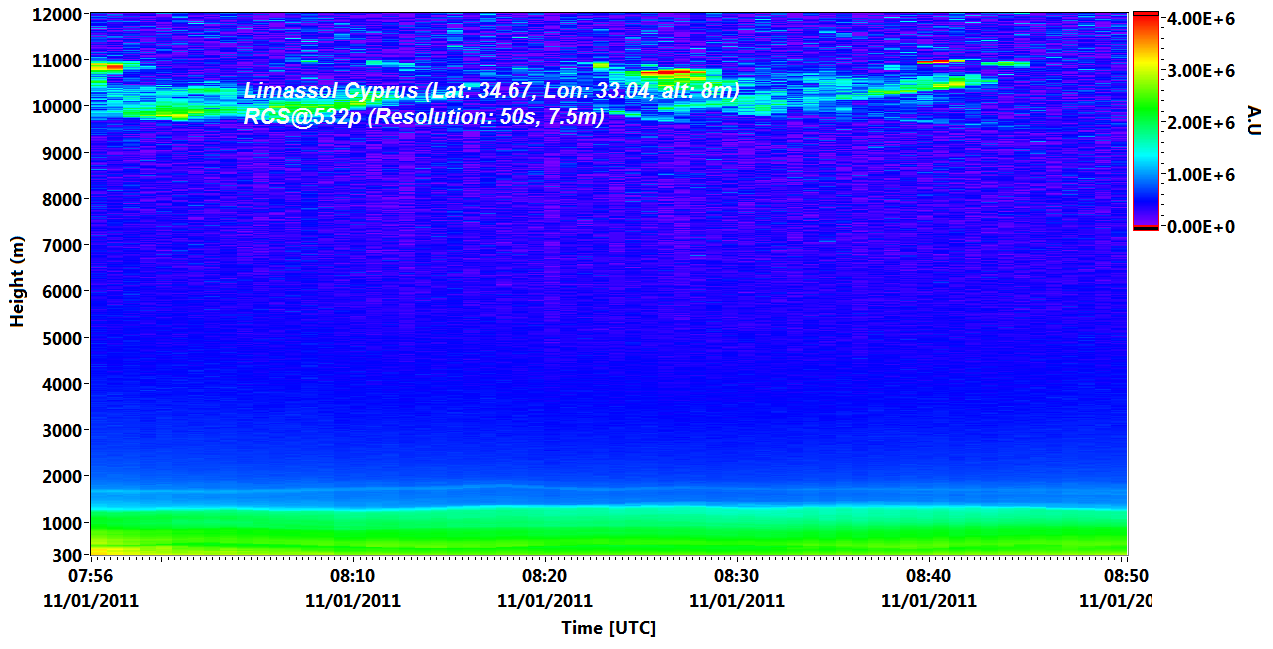Click the 1.00E+6 color scale value
The image size is (1273, 649).
pyautogui.click(x=1199, y=174)
